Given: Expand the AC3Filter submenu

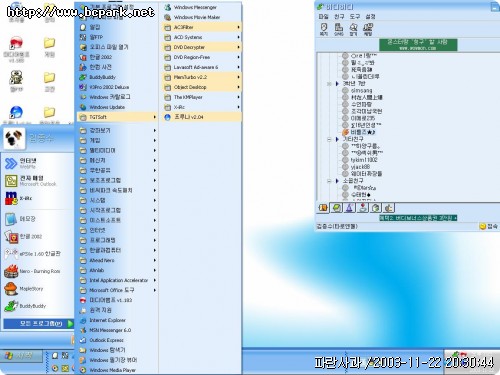Looking at the screenshot, I should [201, 27].
